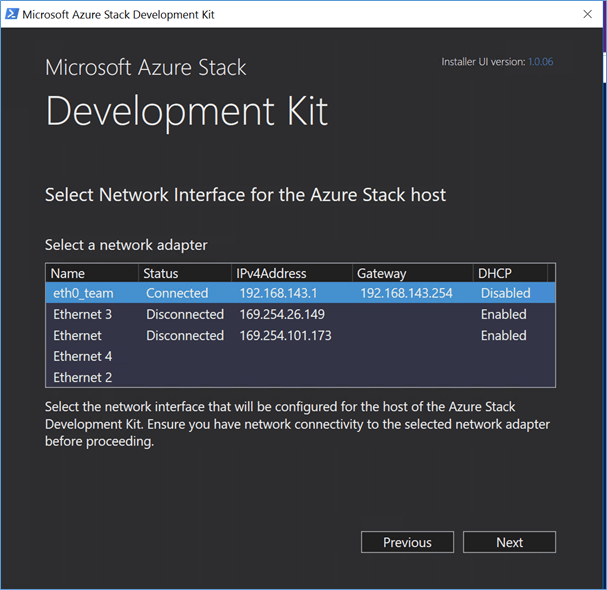Screen dimensions: 607x590
Task: Click the Connected status cell
Action: click(177, 293)
